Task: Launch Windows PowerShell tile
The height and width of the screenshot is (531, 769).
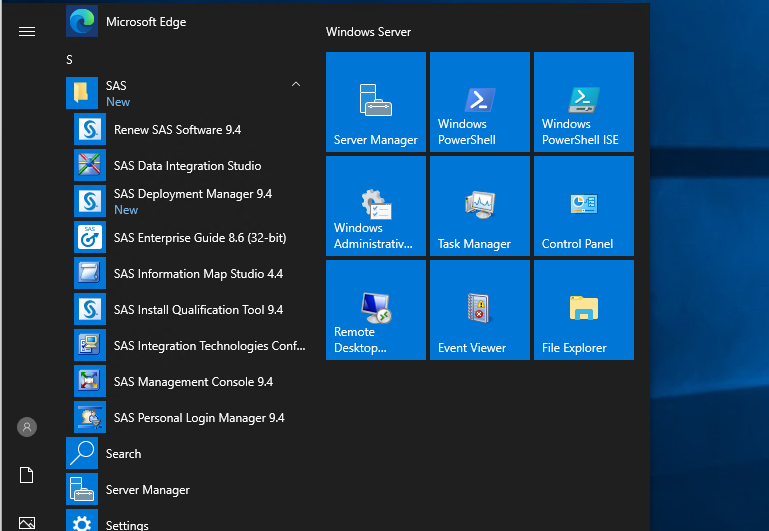Action: (x=479, y=102)
